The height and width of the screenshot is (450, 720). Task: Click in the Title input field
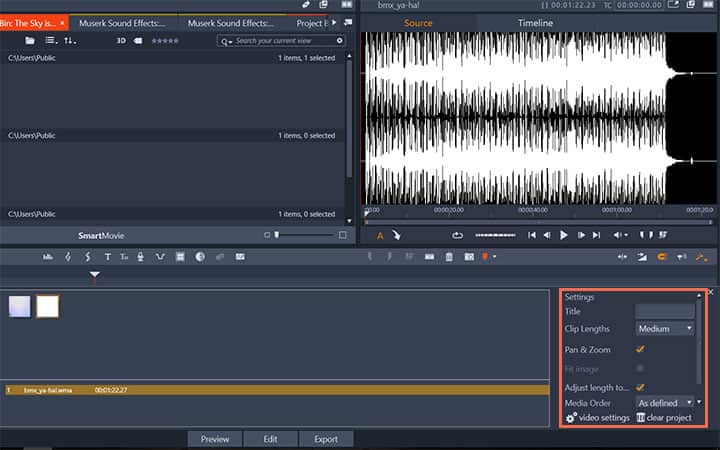[x=665, y=312]
